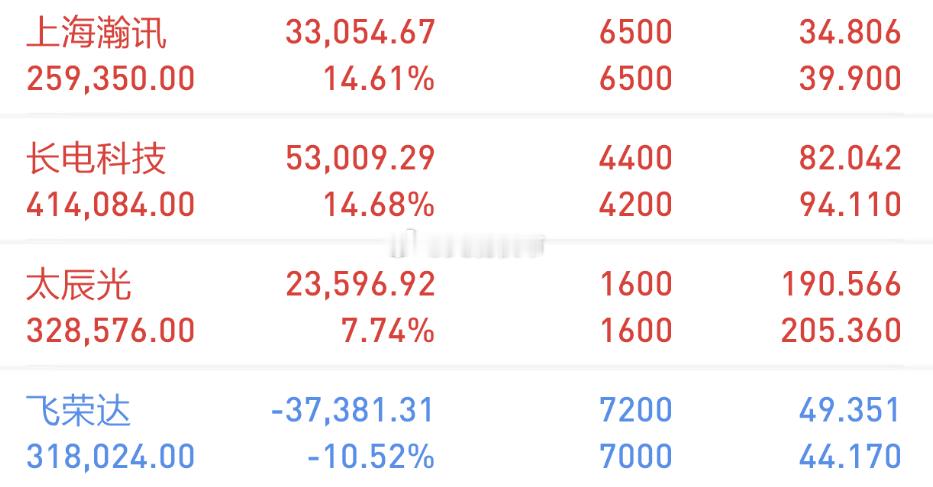The height and width of the screenshot is (487, 933).
Task: Click the 7200 share quantity
Action: [x=635, y=411]
